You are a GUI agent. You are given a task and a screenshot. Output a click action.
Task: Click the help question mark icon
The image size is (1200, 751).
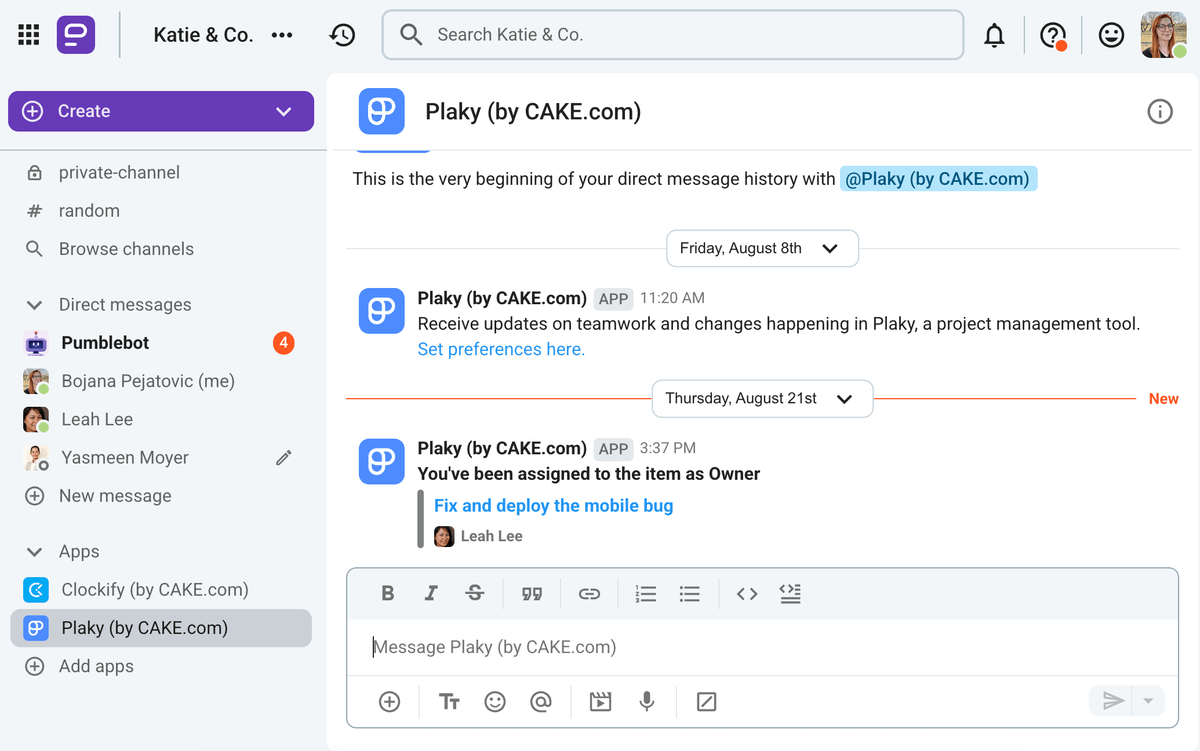(x=1052, y=36)
